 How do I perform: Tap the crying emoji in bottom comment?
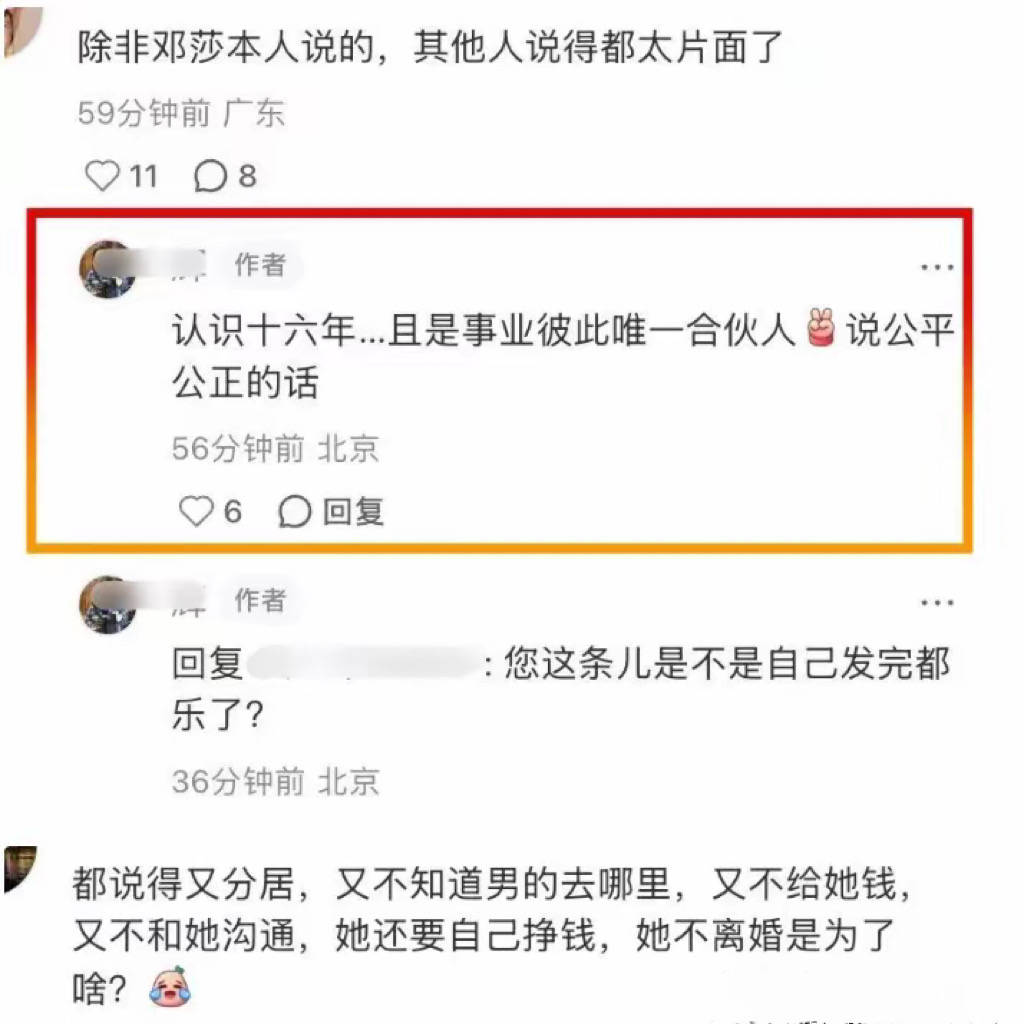[x=170, y=986]
